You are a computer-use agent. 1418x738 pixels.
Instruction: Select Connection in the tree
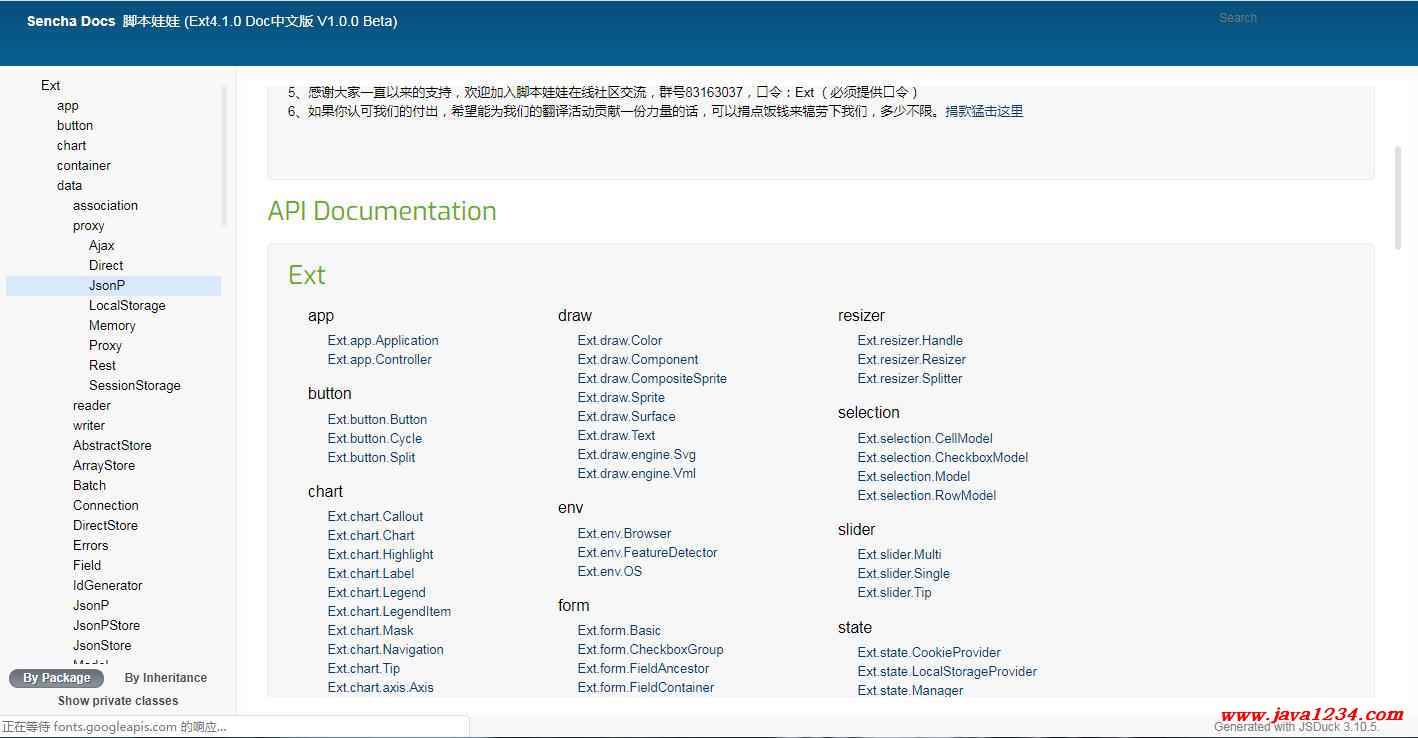point(106,506)
